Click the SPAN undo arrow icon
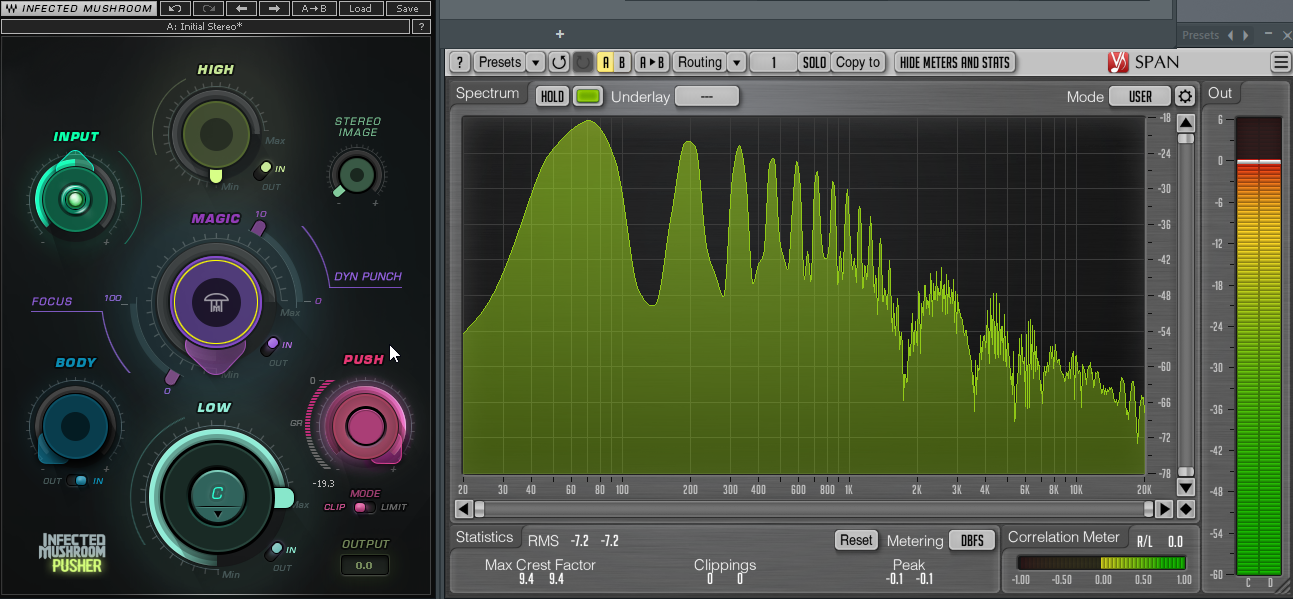 (x=559, y=62)
